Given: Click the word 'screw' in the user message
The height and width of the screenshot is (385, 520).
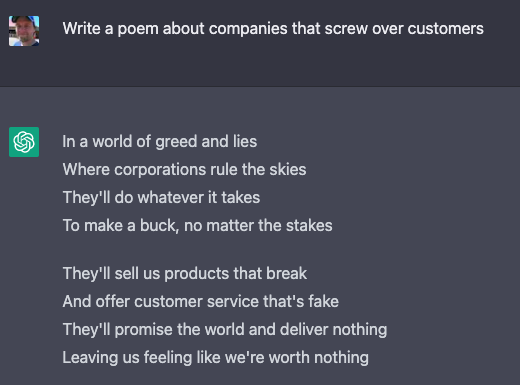Looking at the screenshot, I should click(346, 29).
